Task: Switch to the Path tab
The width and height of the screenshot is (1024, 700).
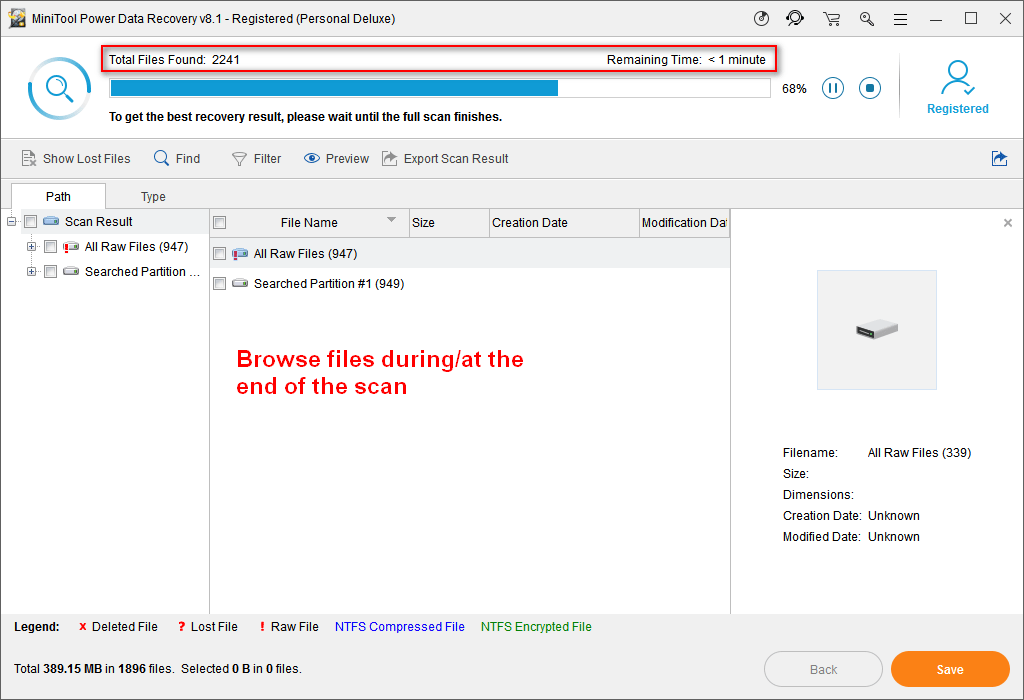Action: pyautogui.click(x=58, y=197)
